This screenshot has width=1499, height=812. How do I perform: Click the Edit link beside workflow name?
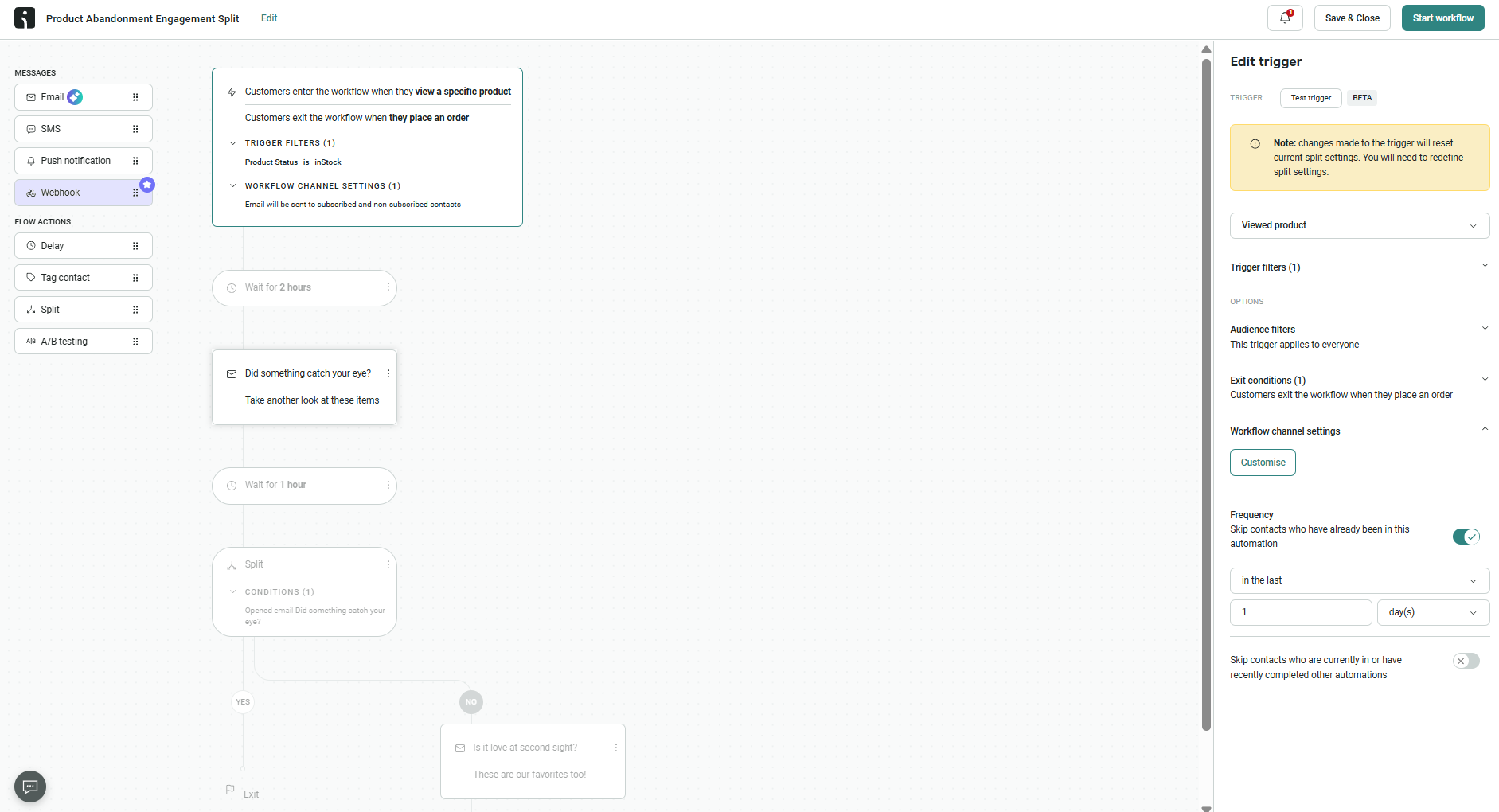click(x=269, y=18)
